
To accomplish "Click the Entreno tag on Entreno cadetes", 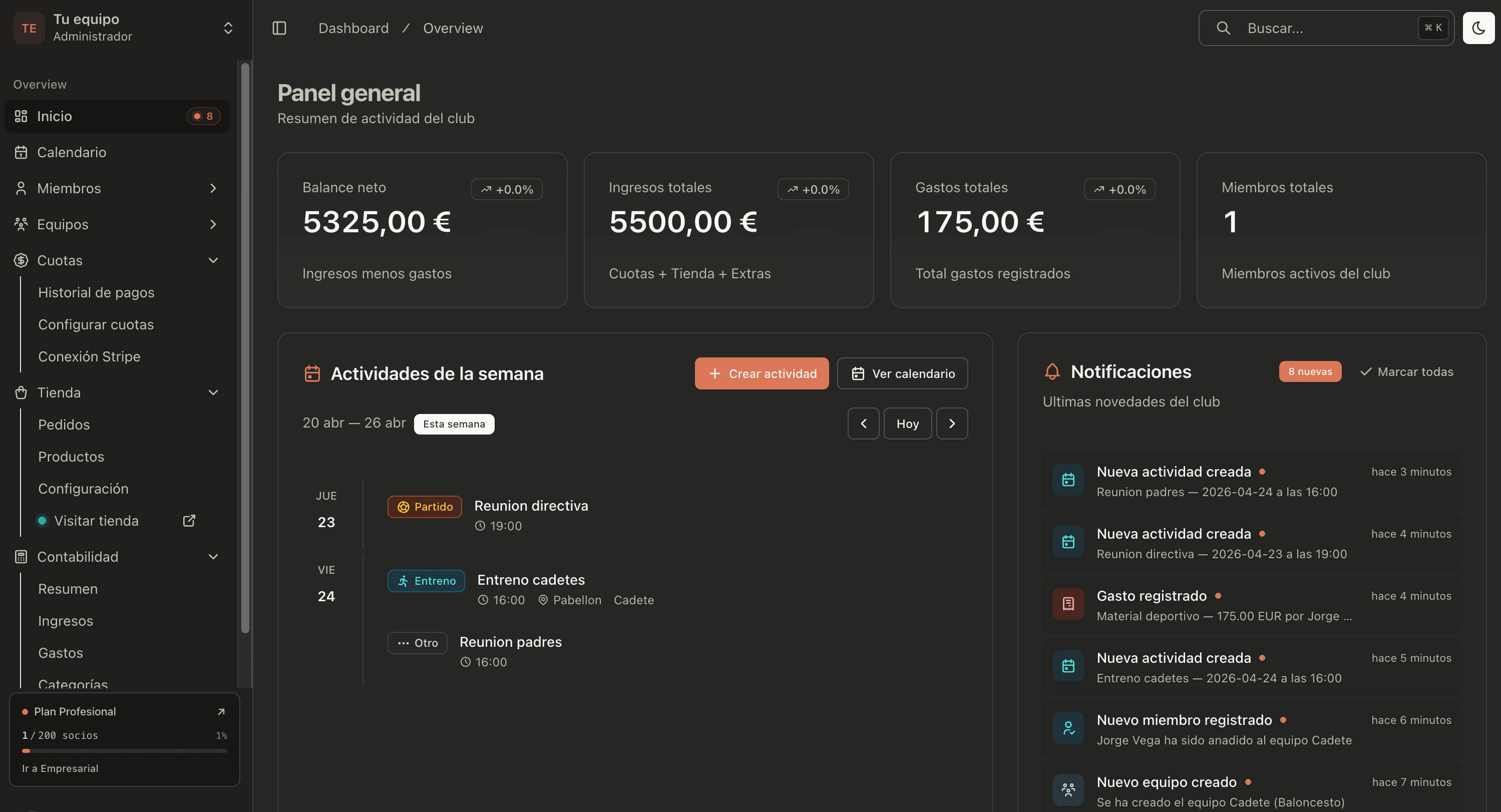I will 427,581.
